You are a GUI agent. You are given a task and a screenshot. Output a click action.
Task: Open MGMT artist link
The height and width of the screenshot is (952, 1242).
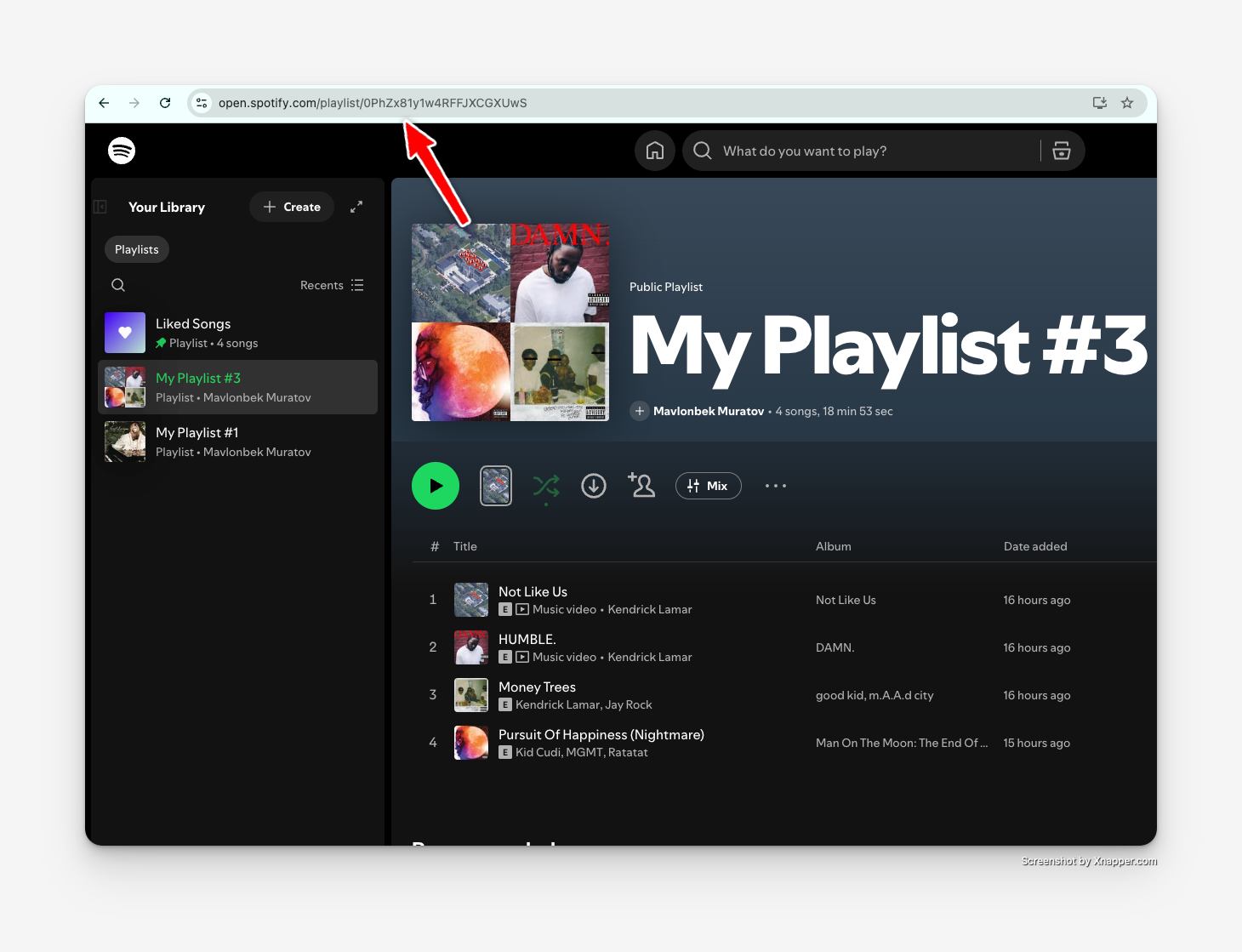[584, 752]
